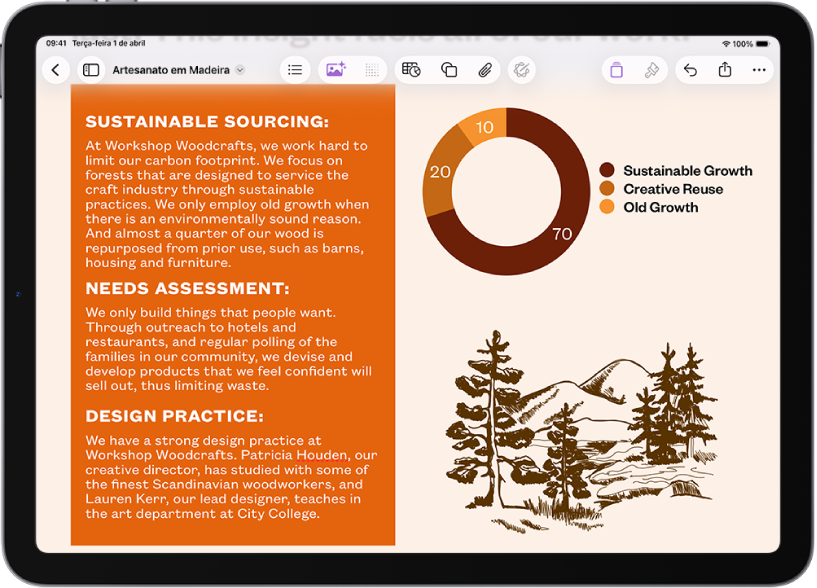Open the insert table icon
The image size is (817, 588).
(x=411, y=70)
